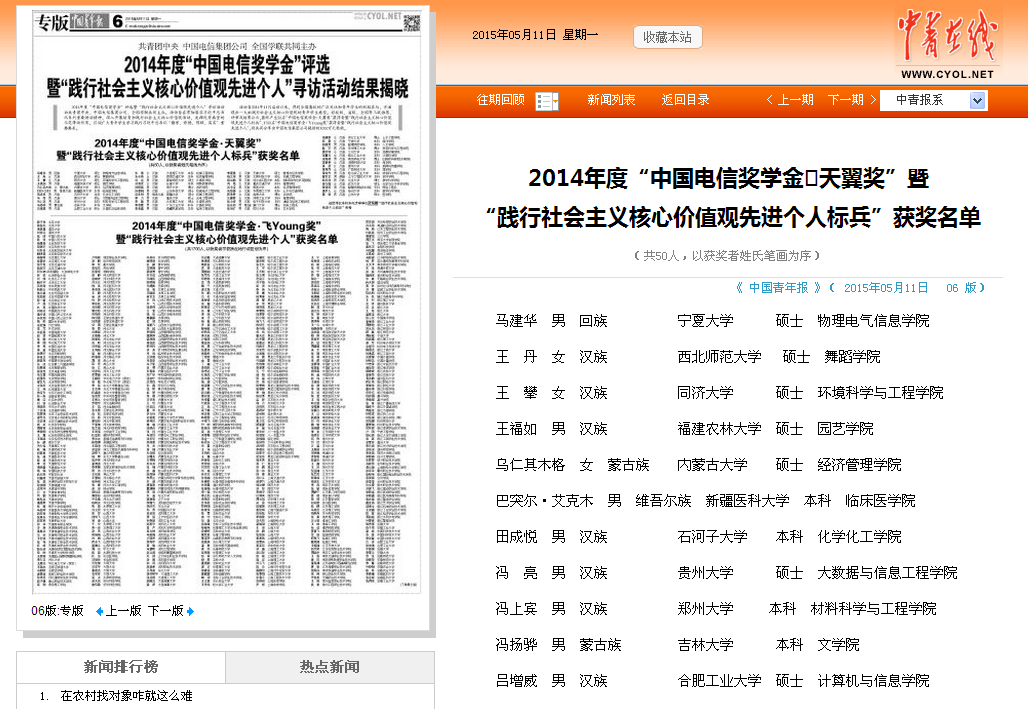Click the 收藏本站 button
1028x709 pixels.
tap(667, 36)
